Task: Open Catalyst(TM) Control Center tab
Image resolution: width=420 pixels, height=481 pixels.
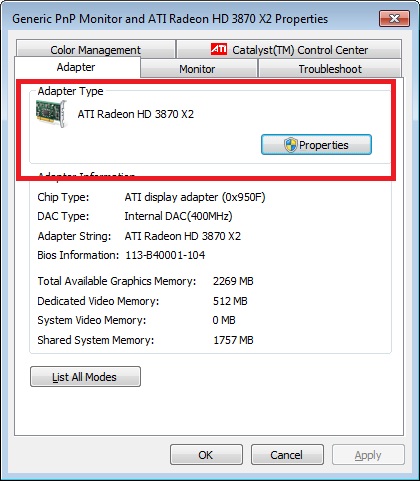Action: pyautogui.click(x=289, y=49)
